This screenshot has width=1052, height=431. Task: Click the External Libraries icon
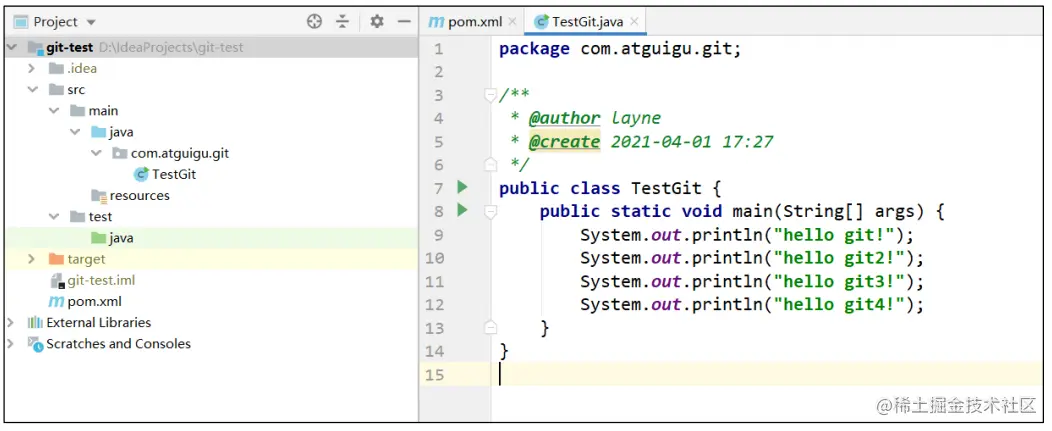pyautogui.click(x=35, y=323)
